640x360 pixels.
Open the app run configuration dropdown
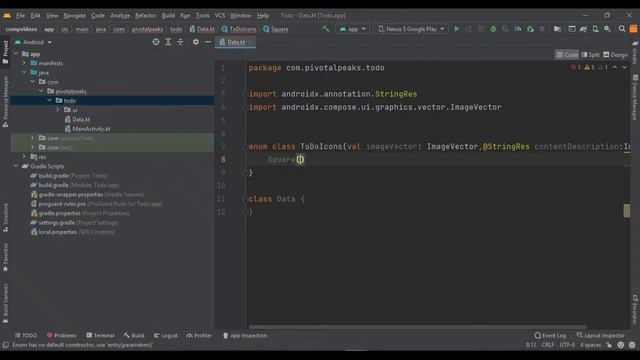(x=353, y=29)
